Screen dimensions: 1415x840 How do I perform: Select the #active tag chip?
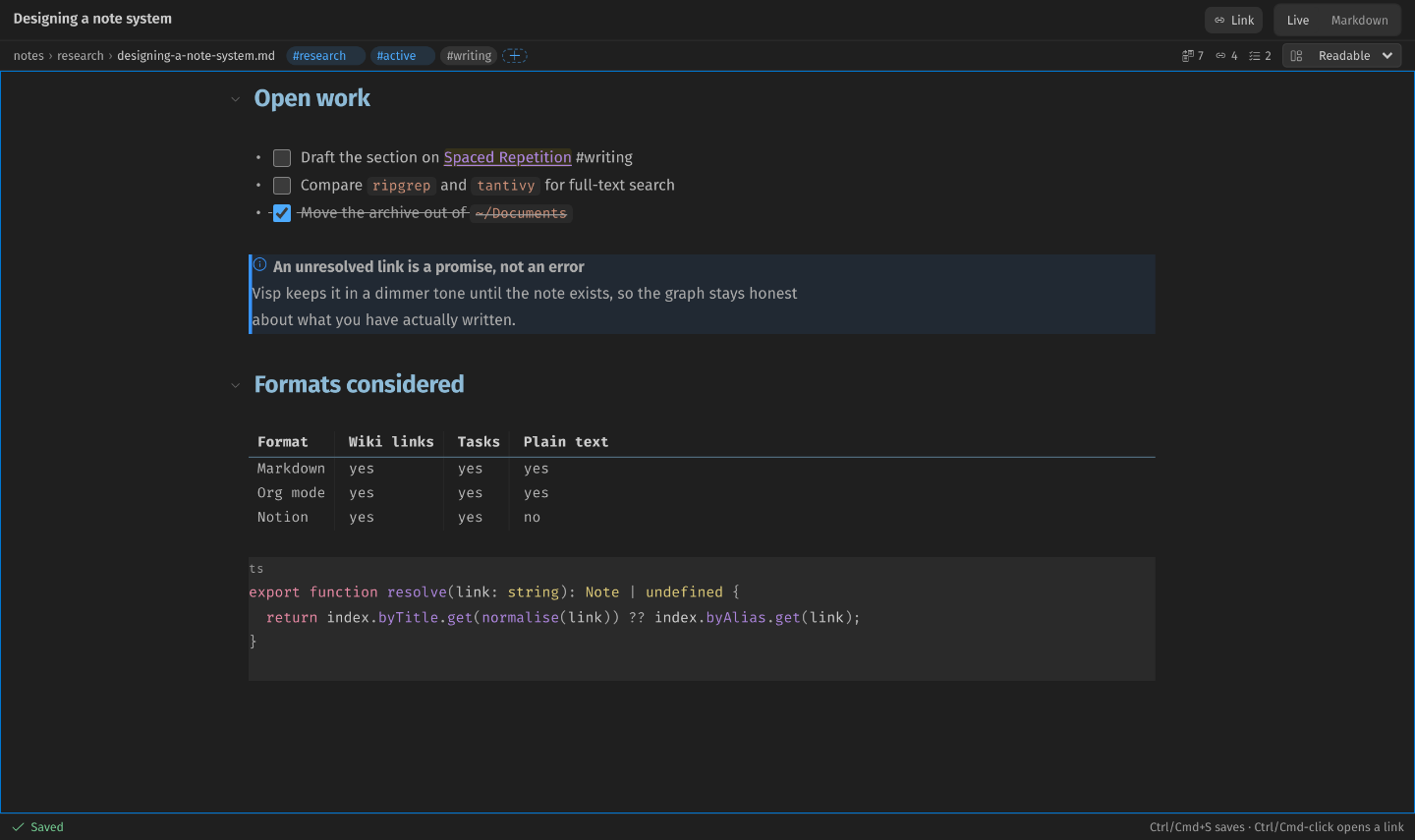[x=402, y=56]
